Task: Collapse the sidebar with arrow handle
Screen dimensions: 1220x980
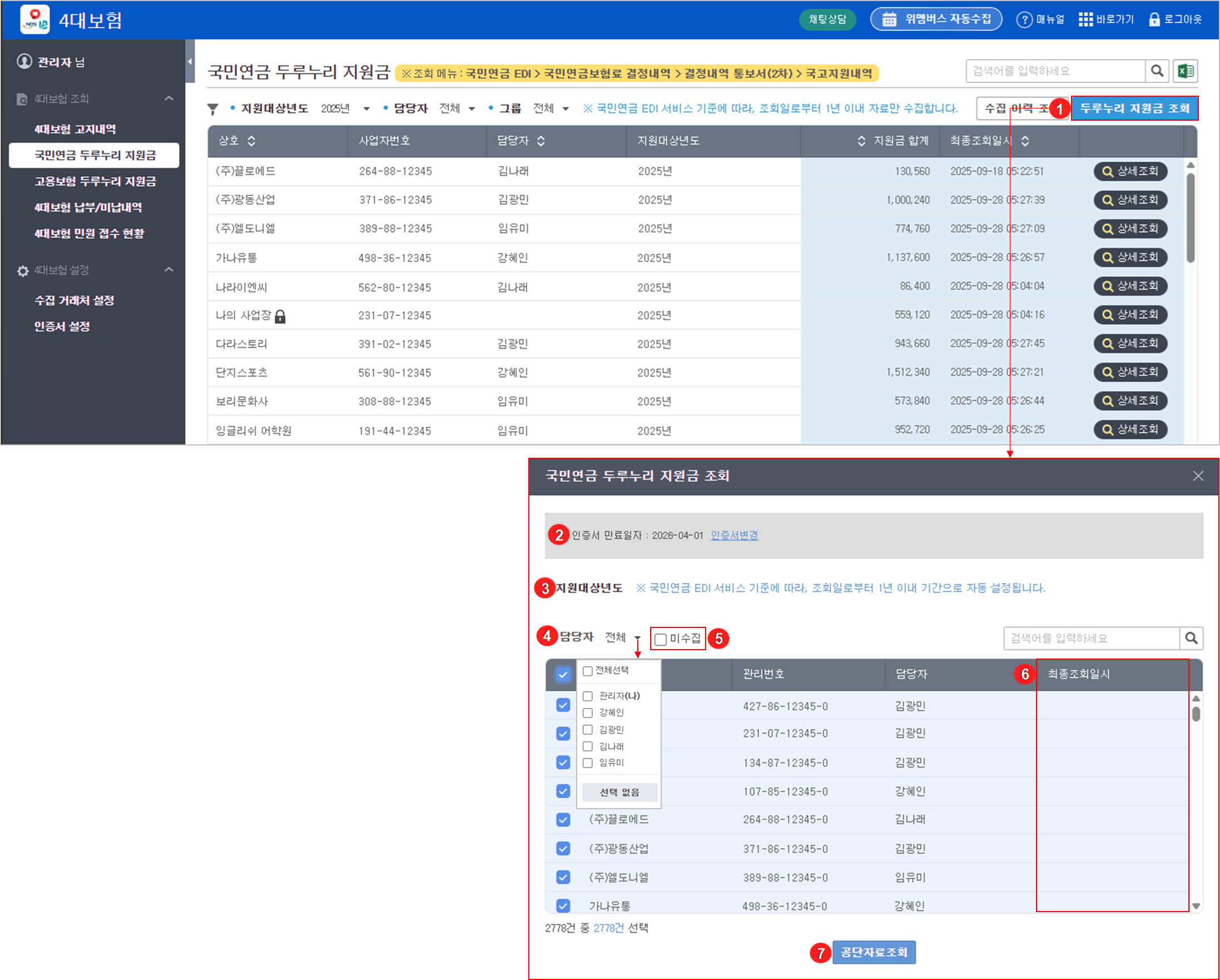Action: tap(190, 61)
